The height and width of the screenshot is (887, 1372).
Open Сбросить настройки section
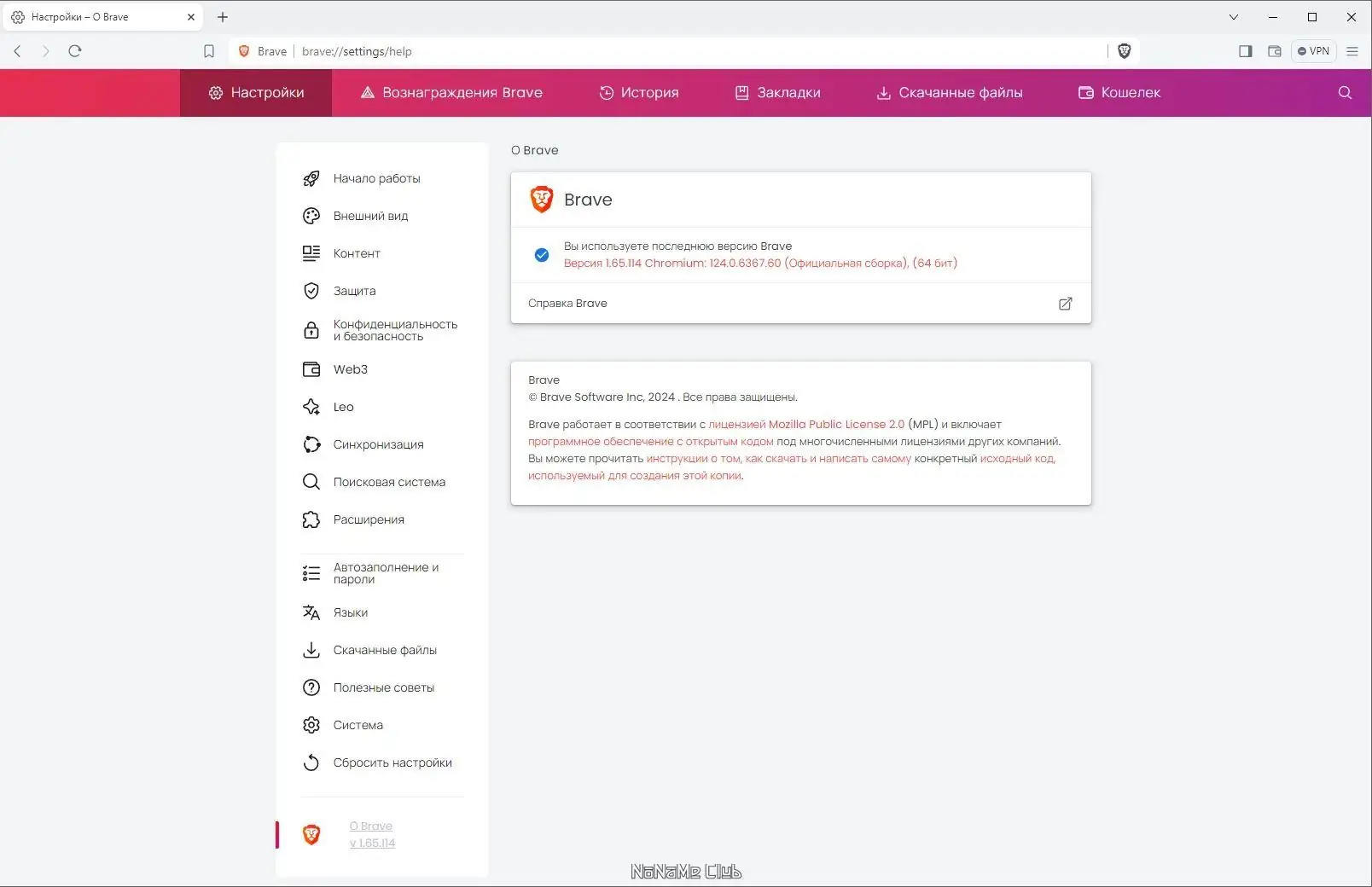tap(393, 762)
